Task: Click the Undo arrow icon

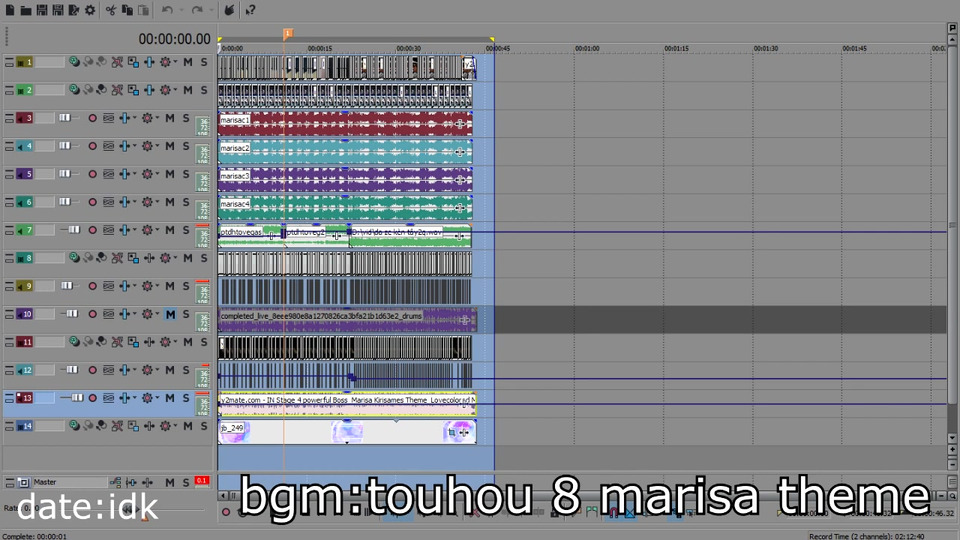Action: [167, 10]
